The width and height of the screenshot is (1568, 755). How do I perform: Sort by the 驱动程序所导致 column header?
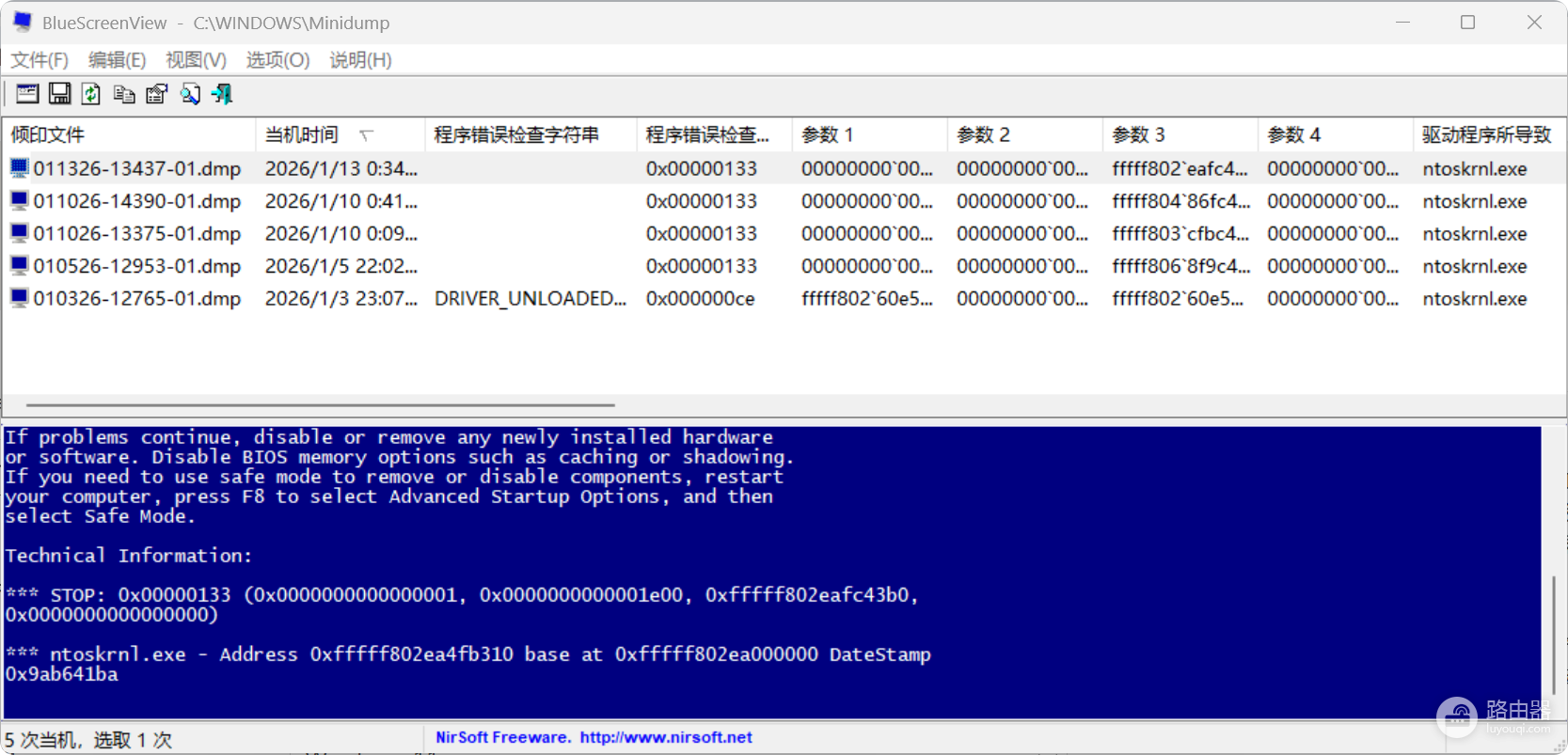pyautogui.click(x=1489, y=134)
